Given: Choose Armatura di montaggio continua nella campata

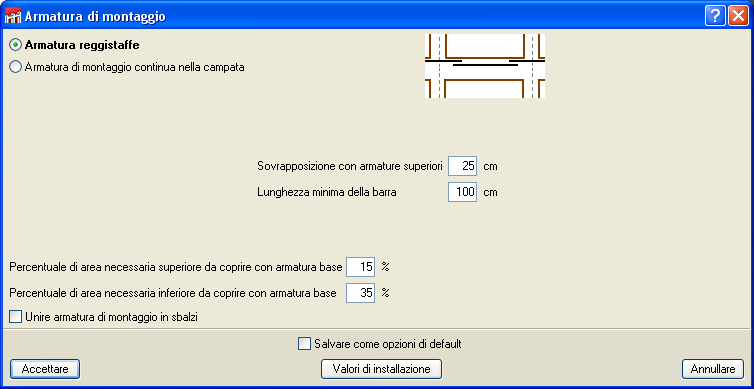Looking at the screenshot, I should click(16, 67).
